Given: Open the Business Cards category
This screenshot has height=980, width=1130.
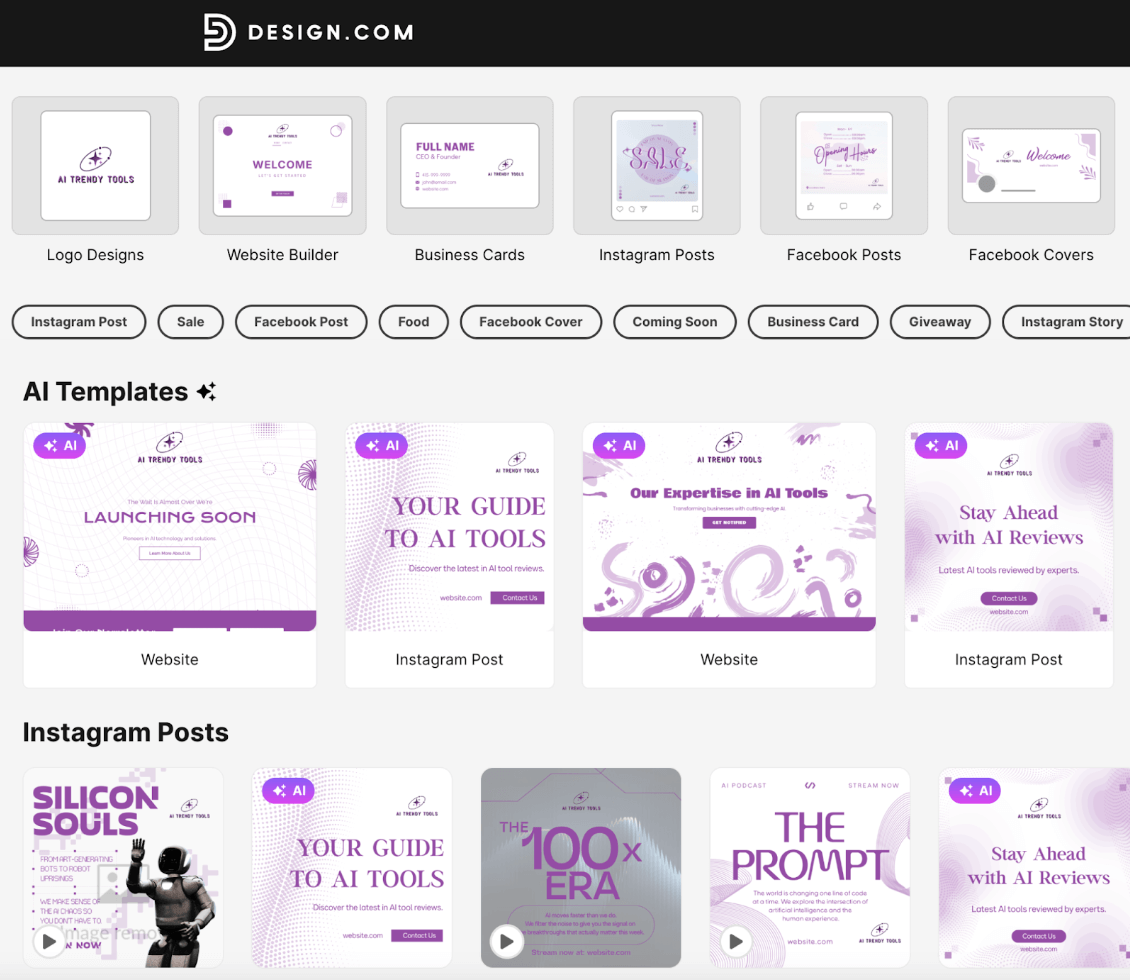Looking at the screenshot, I should 470,180.
